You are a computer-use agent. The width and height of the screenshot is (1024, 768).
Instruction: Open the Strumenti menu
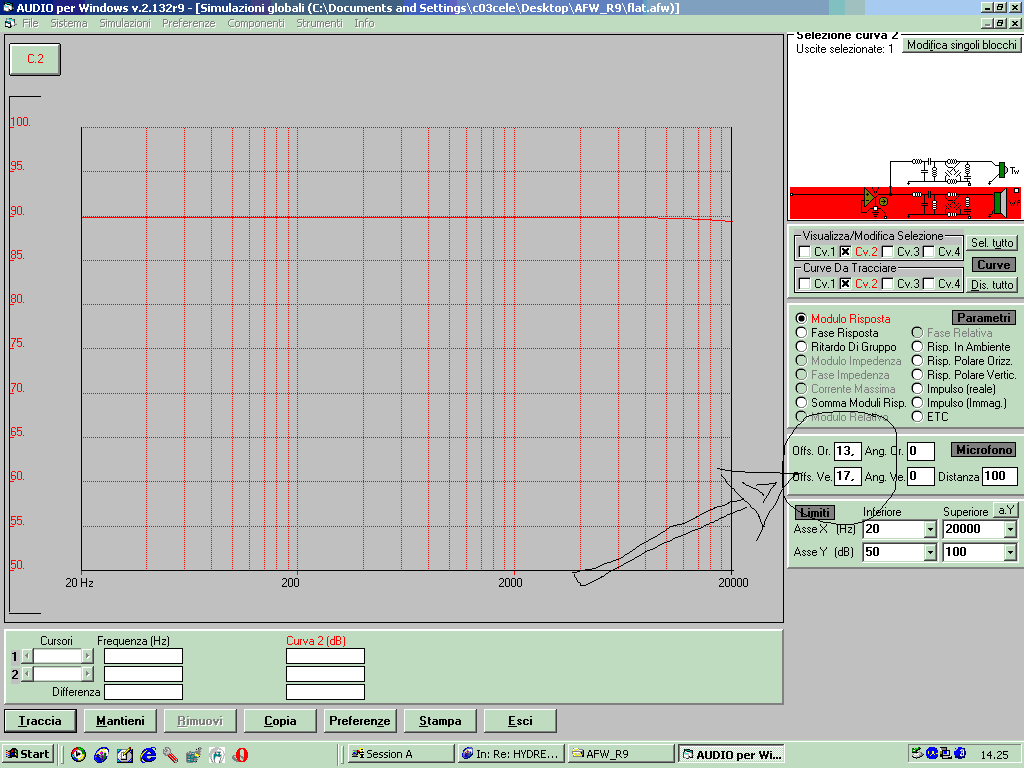point(319,24)
